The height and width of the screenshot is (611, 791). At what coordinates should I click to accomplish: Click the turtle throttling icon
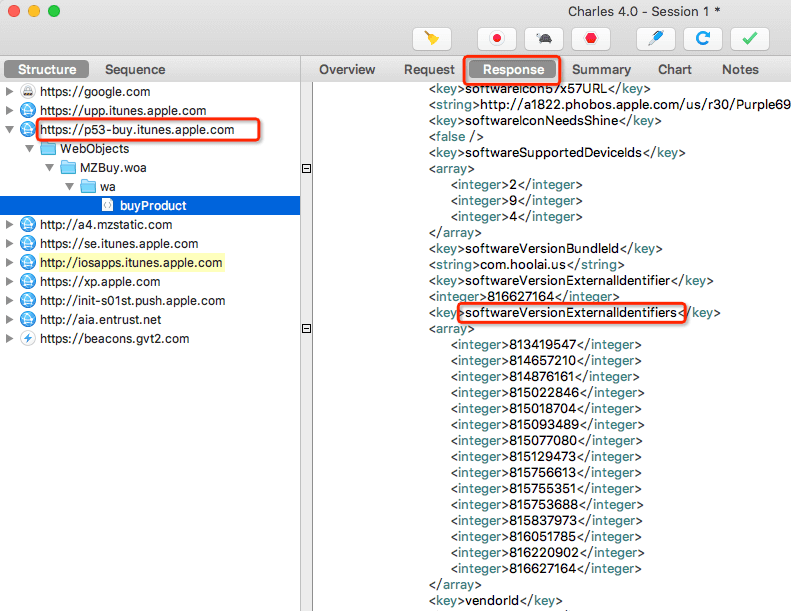[x=543, y=39]
